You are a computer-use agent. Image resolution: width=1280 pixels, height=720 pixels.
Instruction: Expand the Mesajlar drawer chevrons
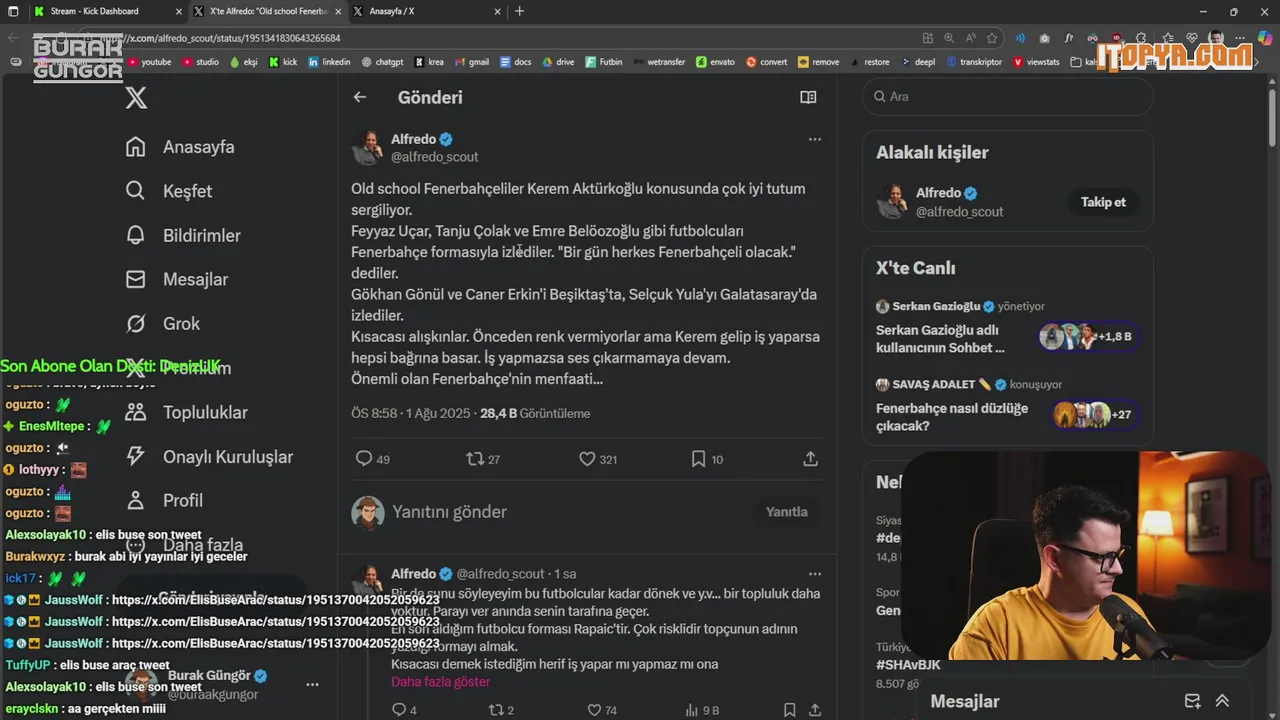point(1222,701)
